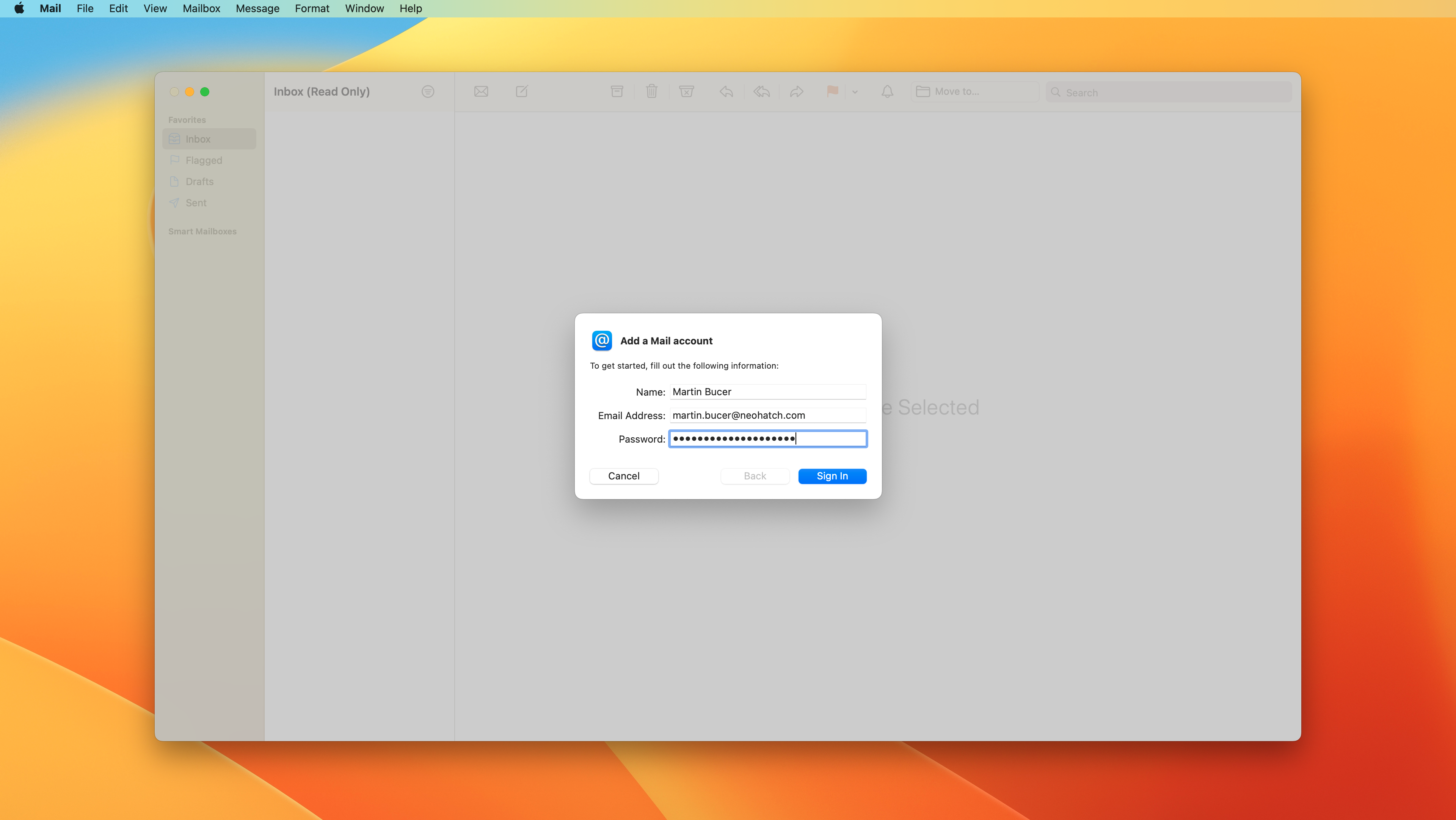The width and height of the screenshot is (1456, 820).
Task: Open the Edit menu
Action: pos(118,8)
